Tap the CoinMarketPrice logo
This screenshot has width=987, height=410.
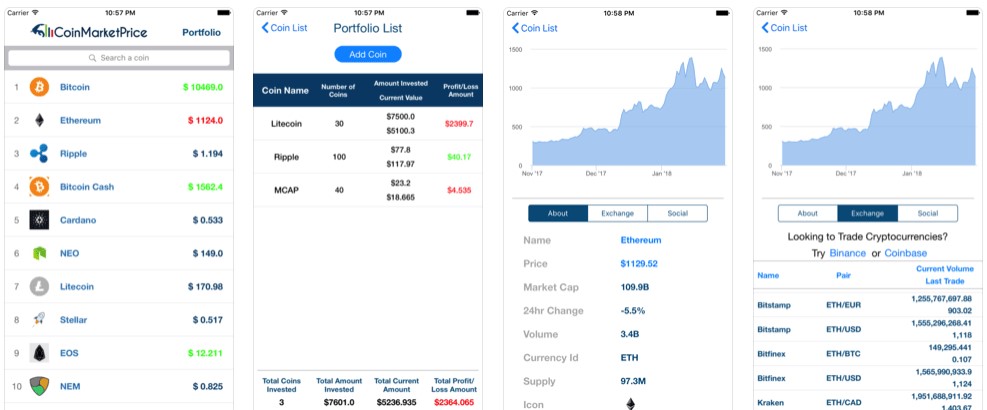click(x=89, y=31)
